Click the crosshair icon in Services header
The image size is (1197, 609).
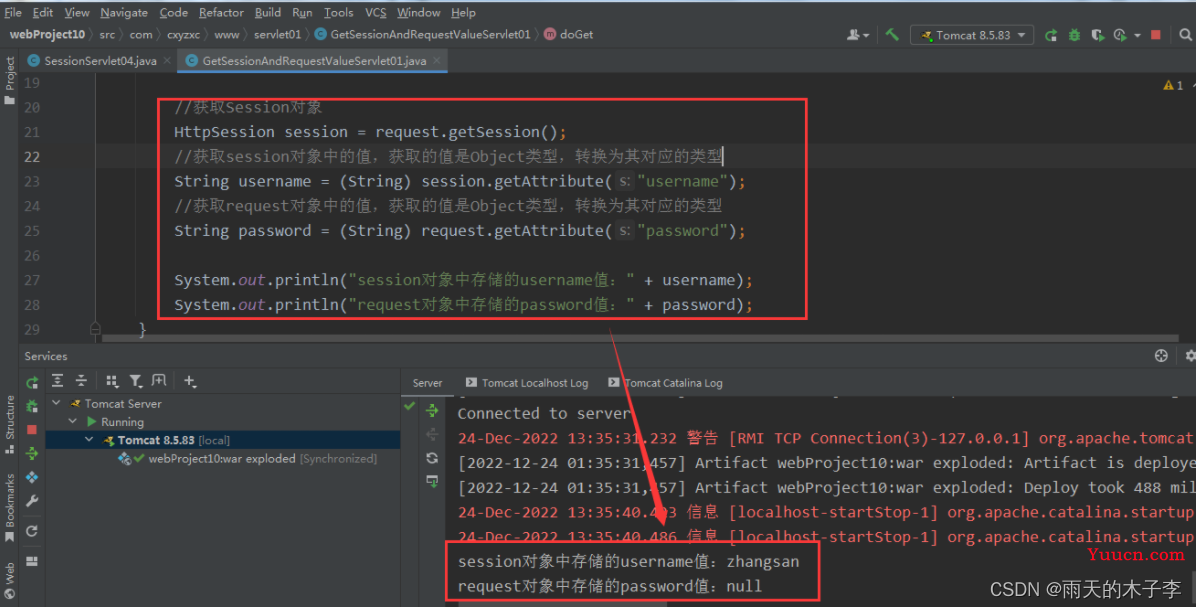[1161, 356]
